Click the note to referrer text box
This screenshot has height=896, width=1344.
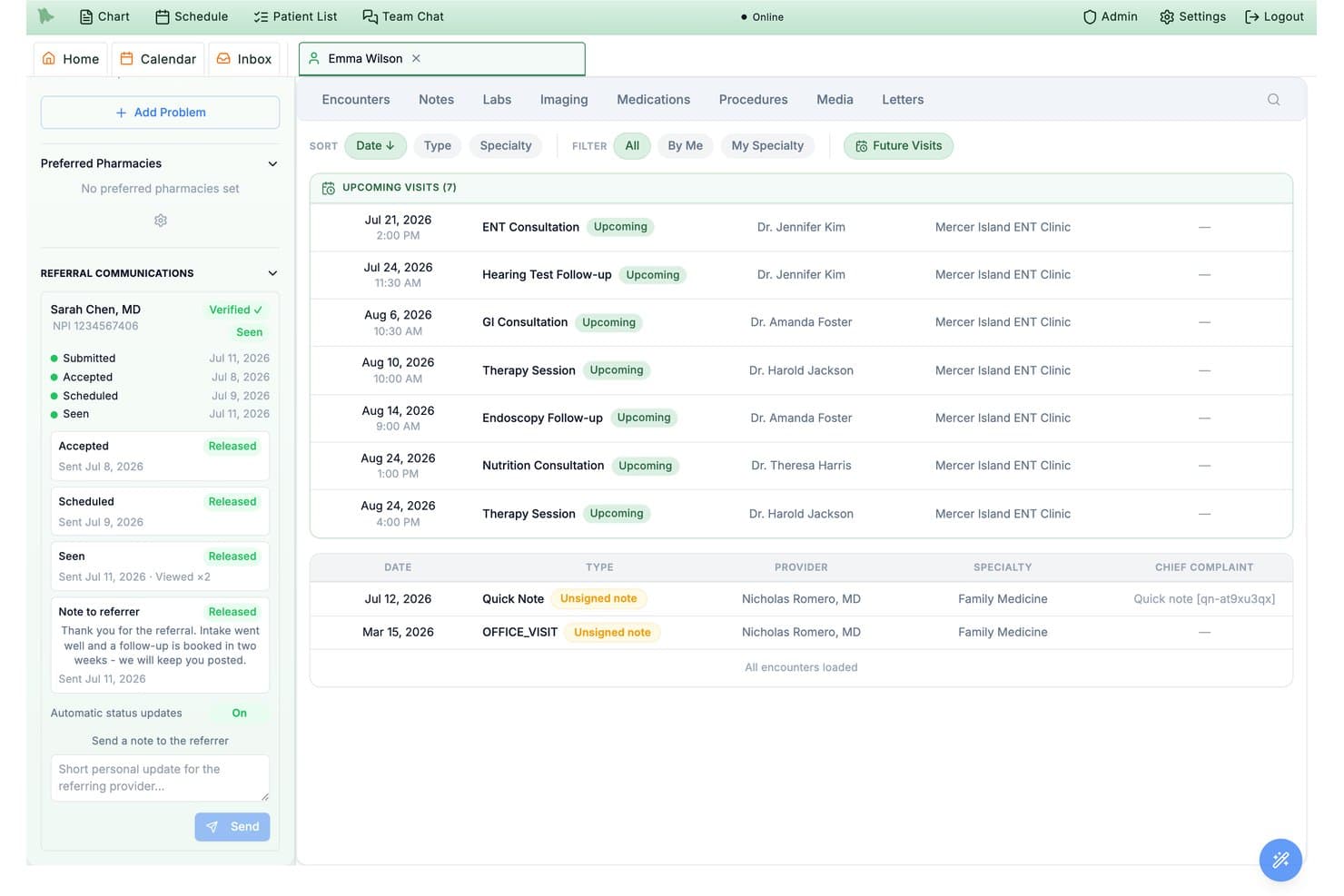160,778
